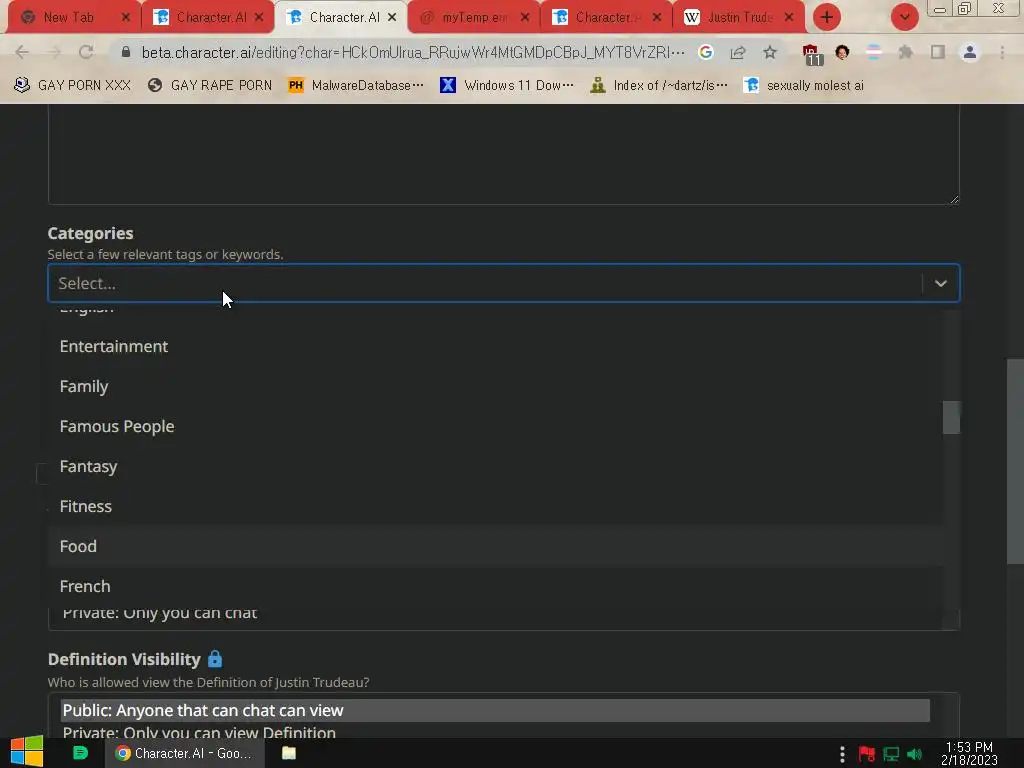This screenshot has height=768, width=1024.
Task: Bookmark this page with the star icon
Action: tap(770, 52)
